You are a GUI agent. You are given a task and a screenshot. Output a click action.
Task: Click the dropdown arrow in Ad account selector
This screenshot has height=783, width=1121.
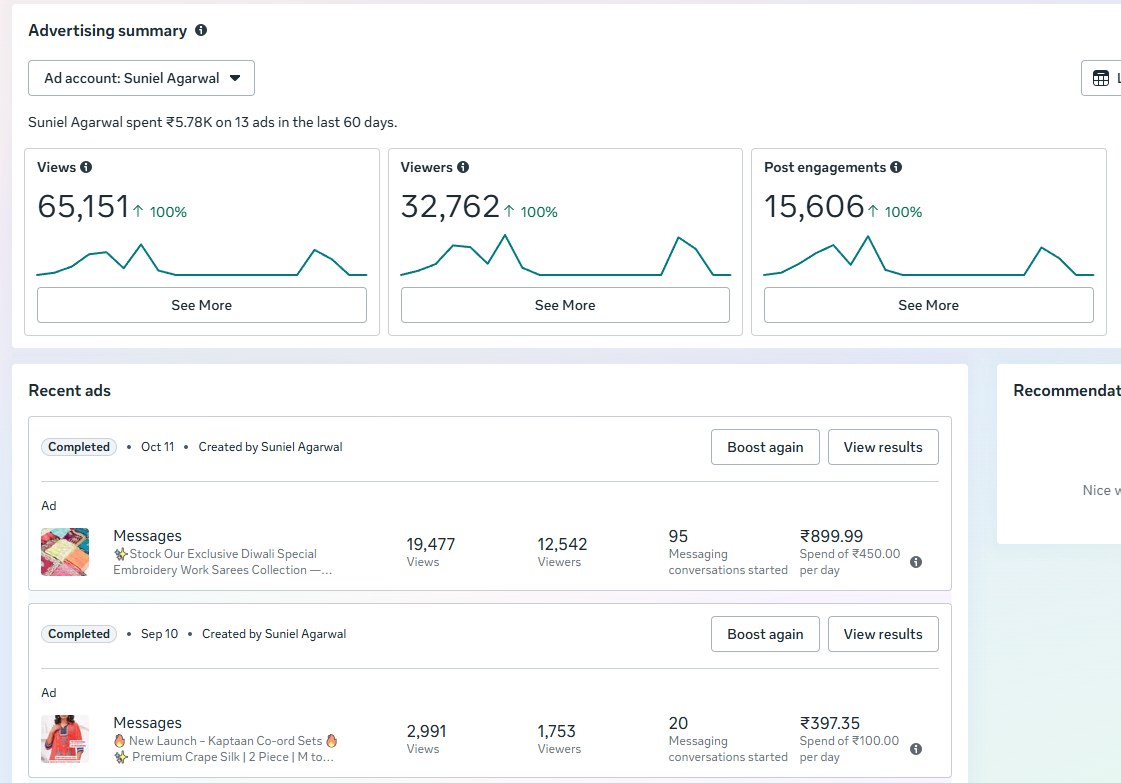pyautogui.click(x=235, y=78)
